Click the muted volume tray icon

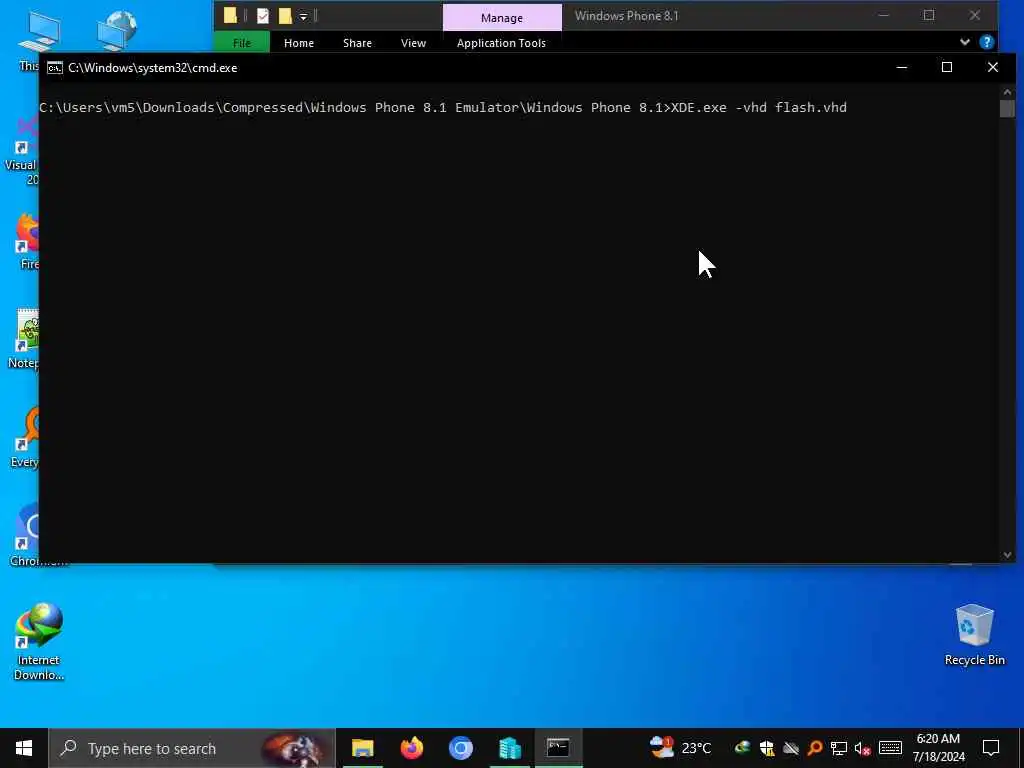click(x=863, y=748)
